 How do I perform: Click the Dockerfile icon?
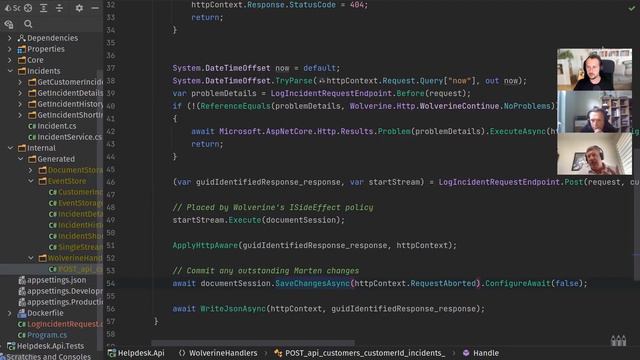(x=22, y=313)
